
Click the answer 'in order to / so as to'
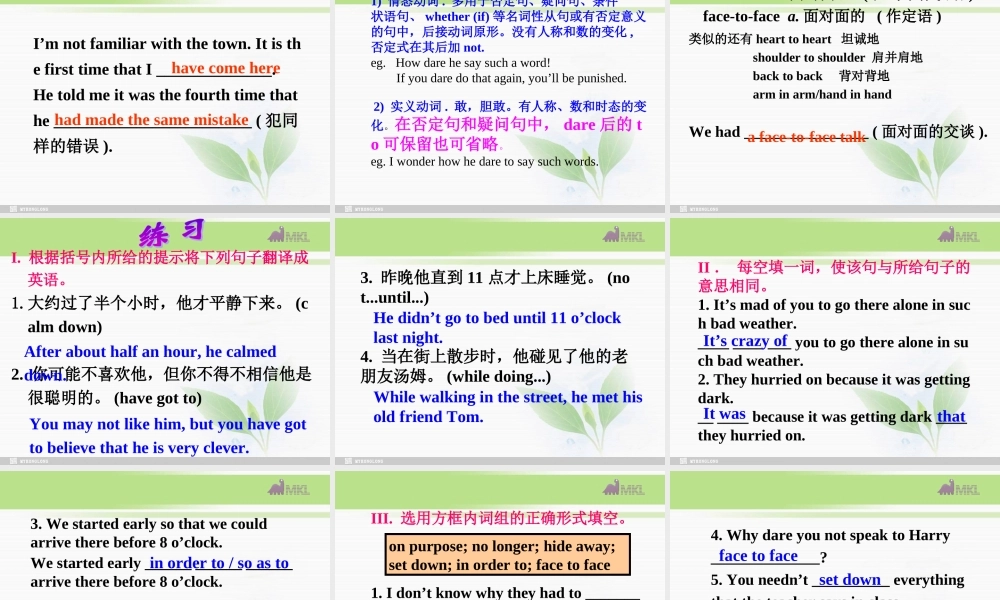click(x=218, y=562)
